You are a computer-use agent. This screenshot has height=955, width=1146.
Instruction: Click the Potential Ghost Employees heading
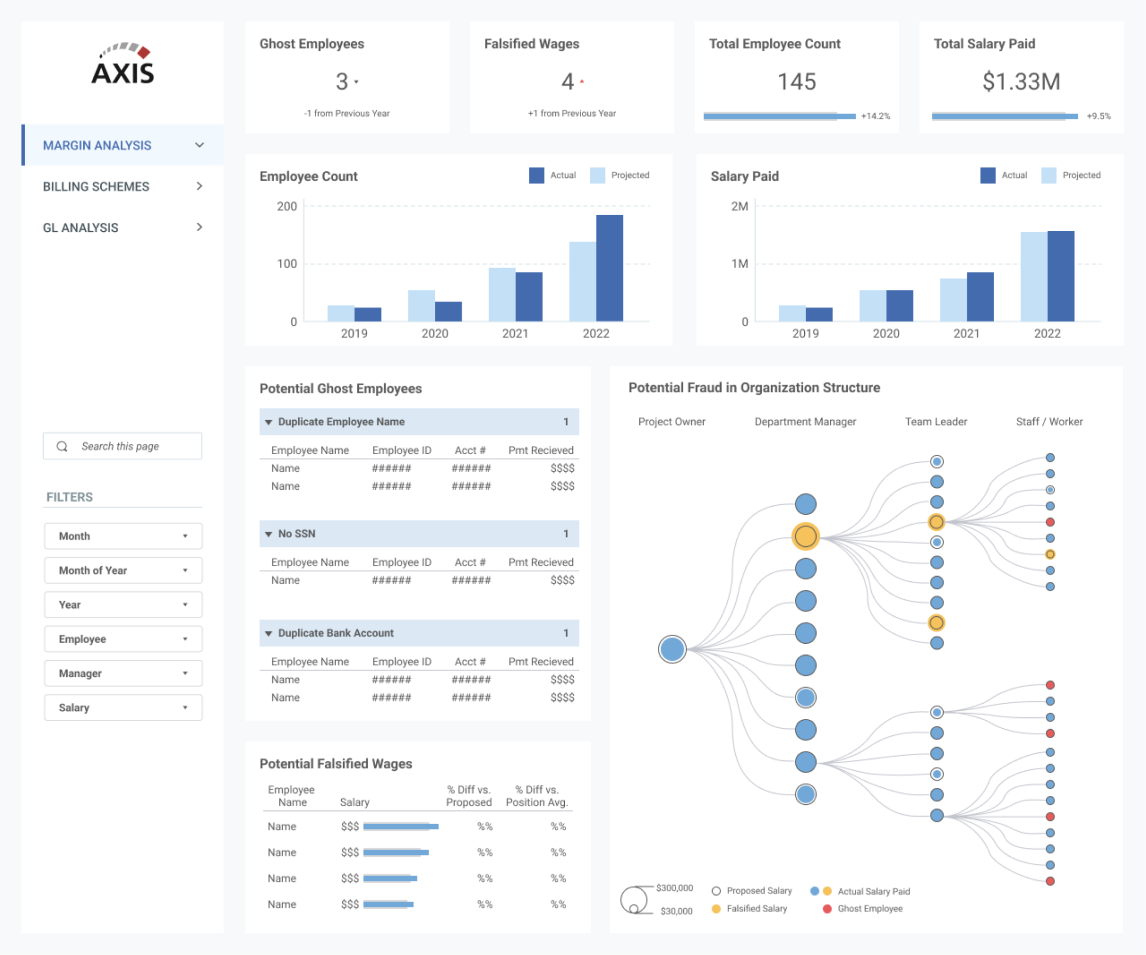pos(341,389)
